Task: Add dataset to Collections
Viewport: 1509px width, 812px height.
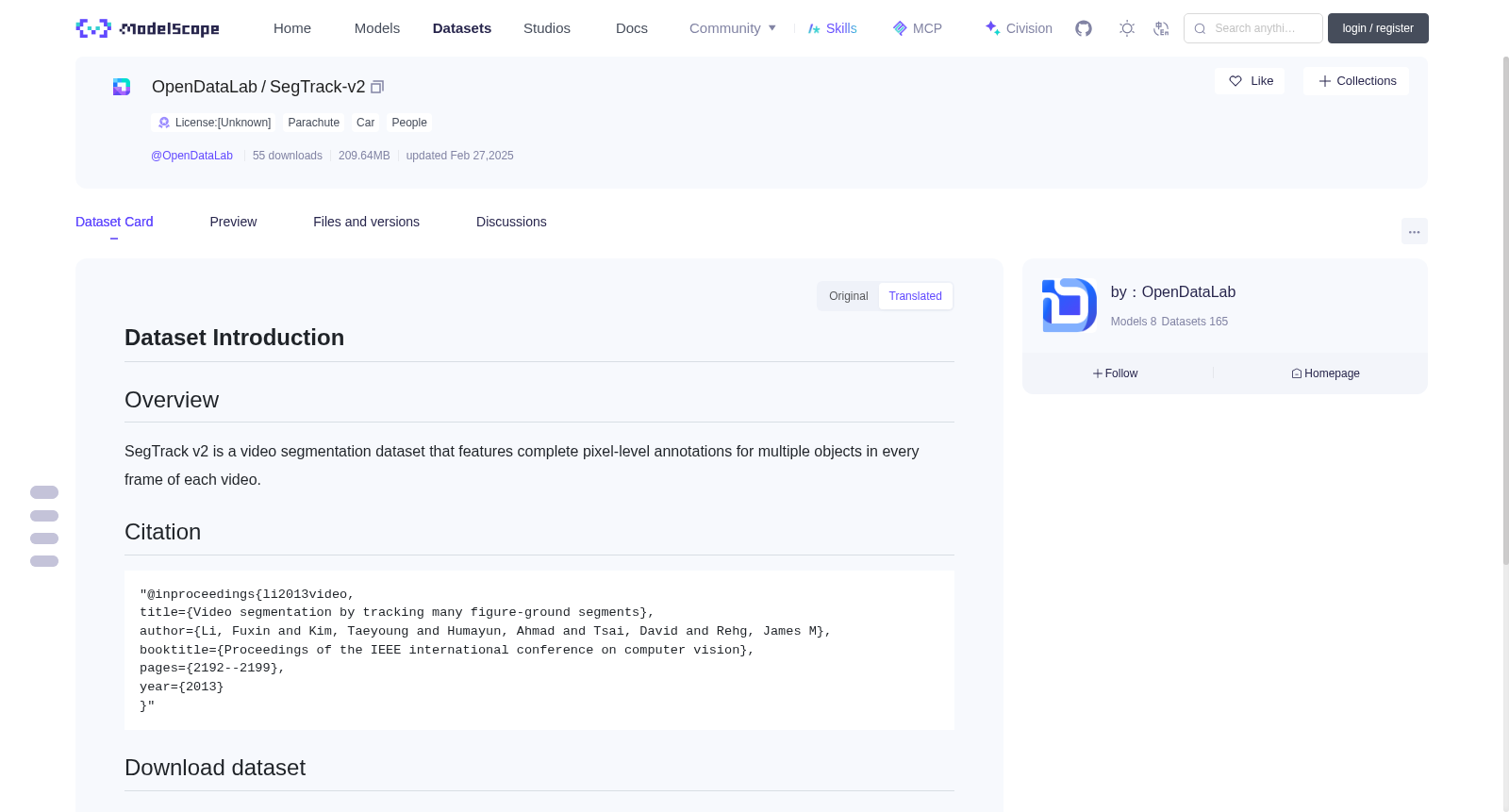Action: coord(1356,81)
